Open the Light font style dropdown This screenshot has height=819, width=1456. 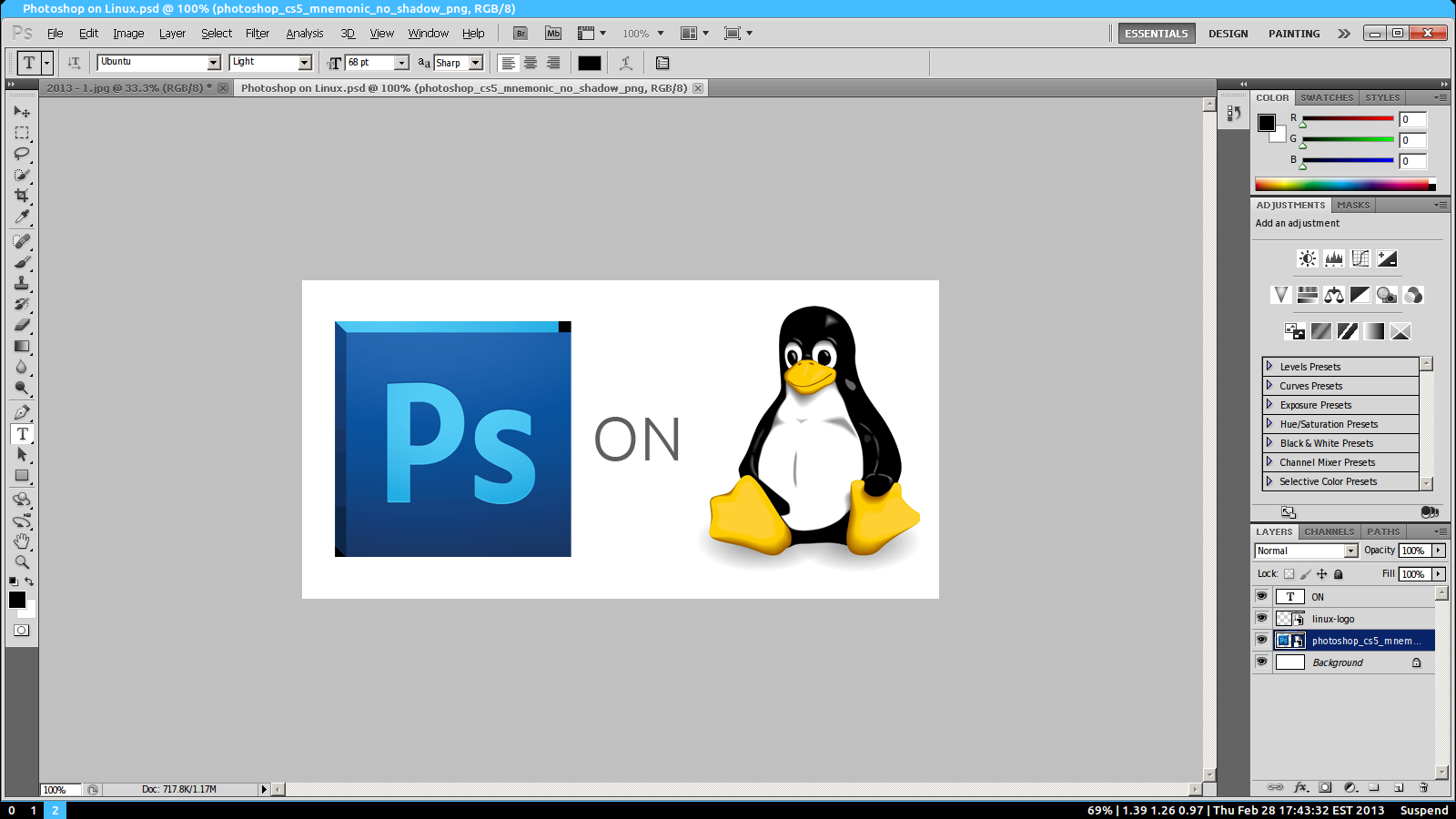pyautogui.click(x=305, y=63)
